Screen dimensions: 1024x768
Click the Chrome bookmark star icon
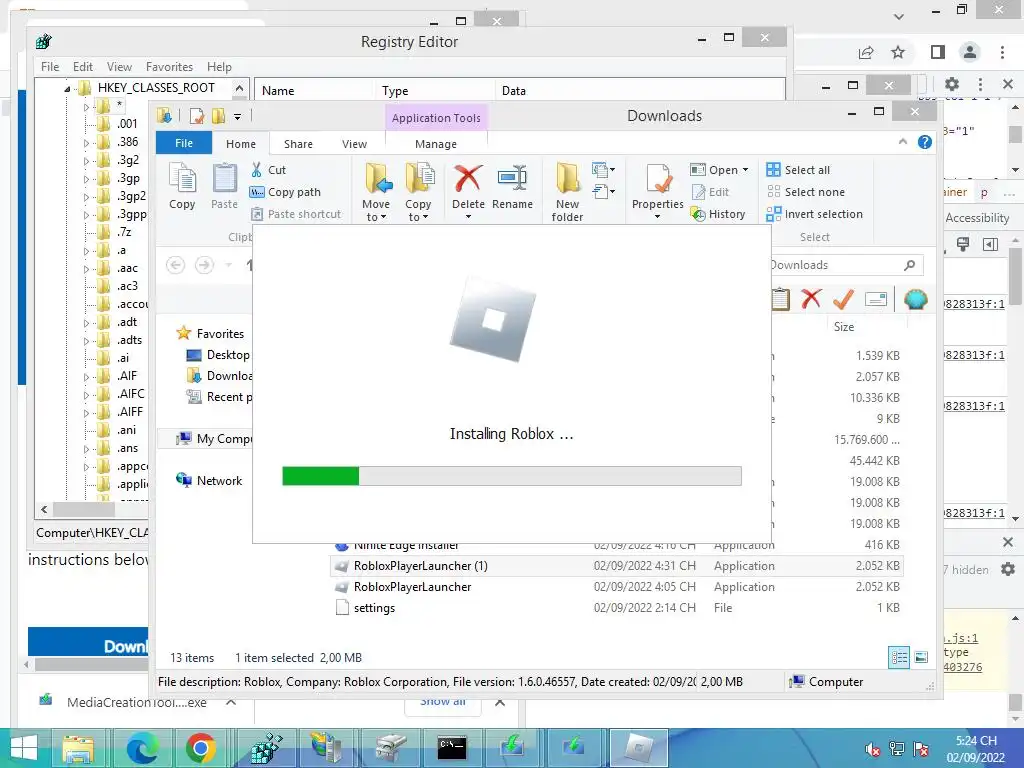point(898,52)
